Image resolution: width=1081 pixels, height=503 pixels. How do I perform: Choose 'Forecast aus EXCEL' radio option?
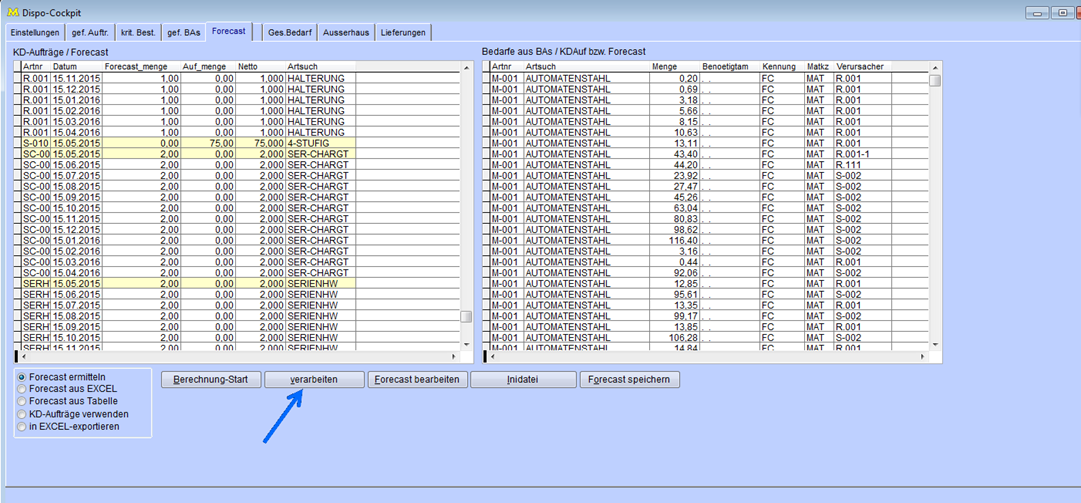click(23, 388)
